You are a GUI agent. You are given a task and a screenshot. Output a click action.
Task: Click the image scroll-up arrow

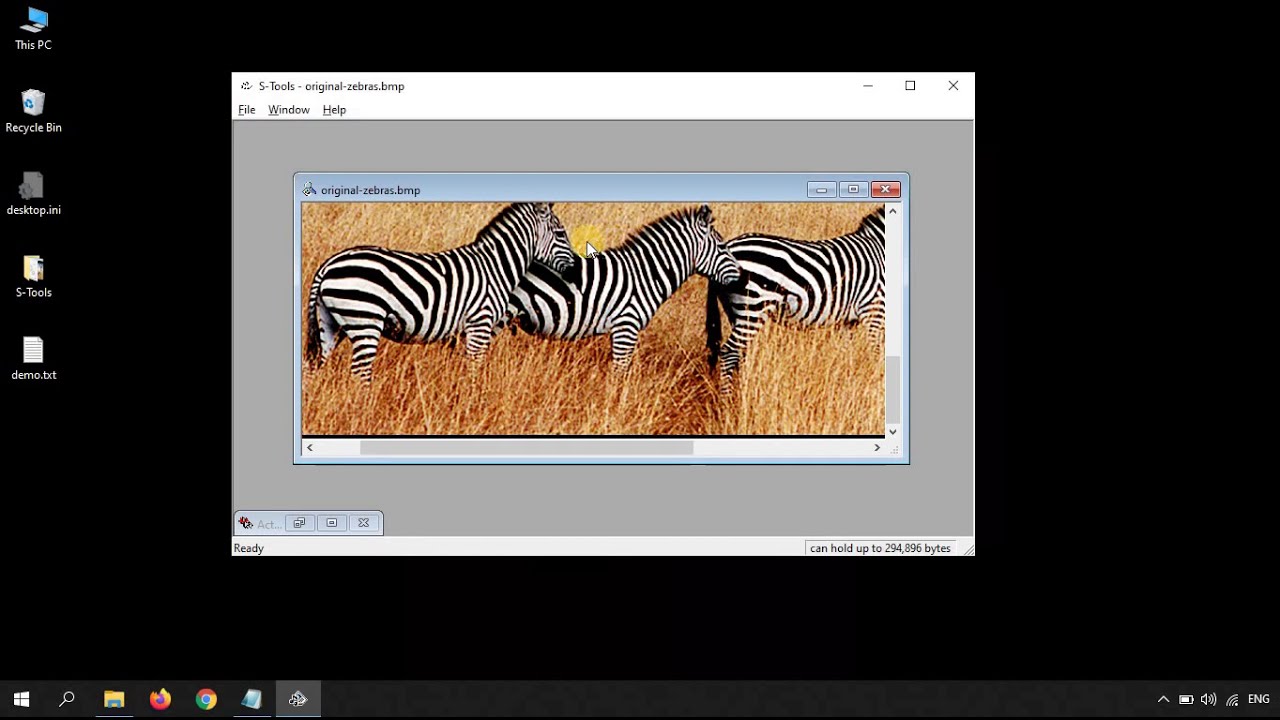[893, 211]
